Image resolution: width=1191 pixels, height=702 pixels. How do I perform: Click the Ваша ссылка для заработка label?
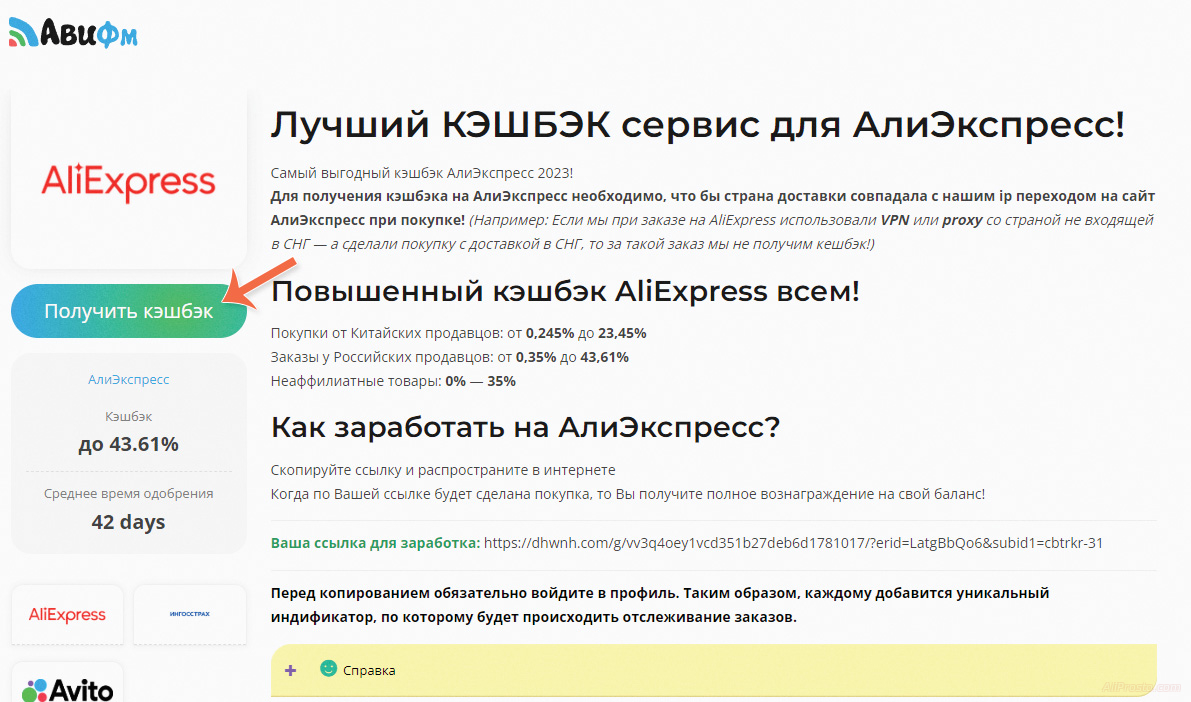click(x=375, y=543)
